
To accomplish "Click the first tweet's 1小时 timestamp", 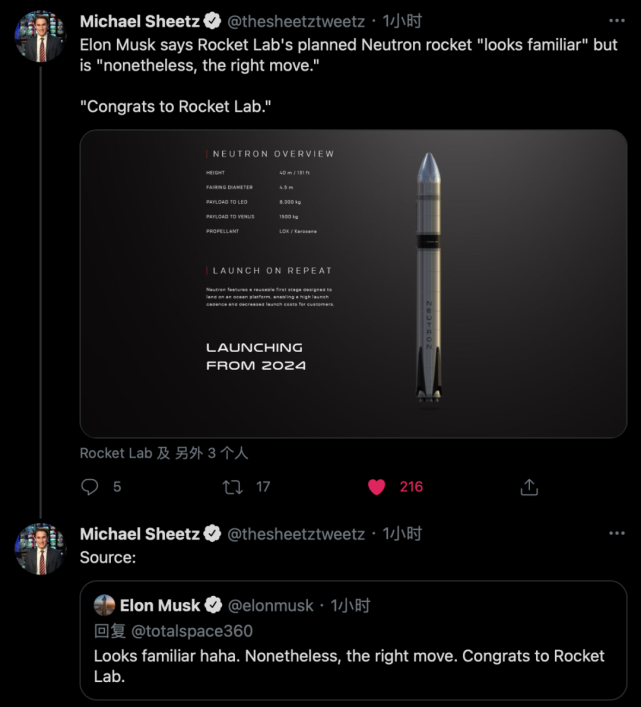I will [402, 21].
